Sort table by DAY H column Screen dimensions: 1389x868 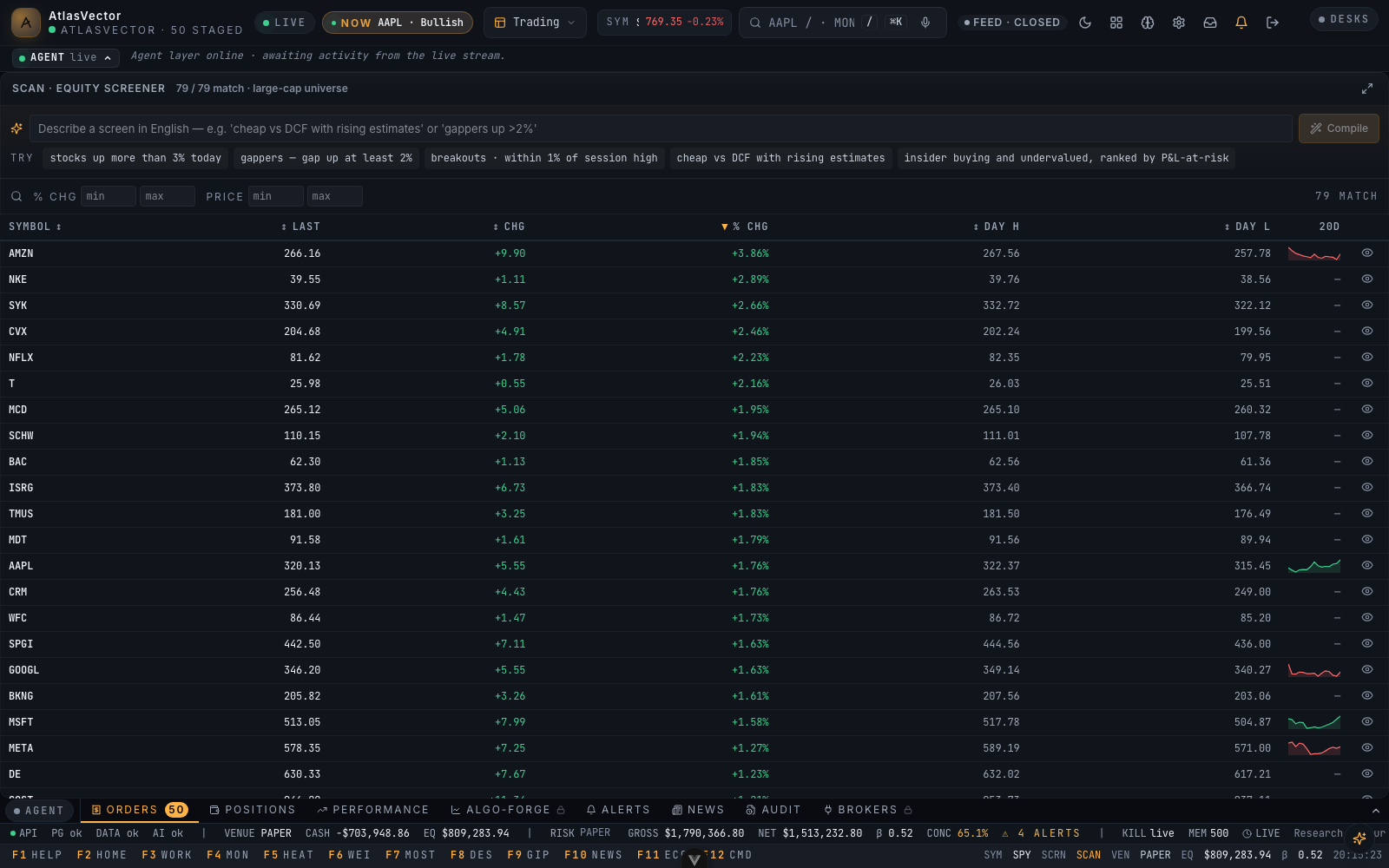click(x=996, y=227)
